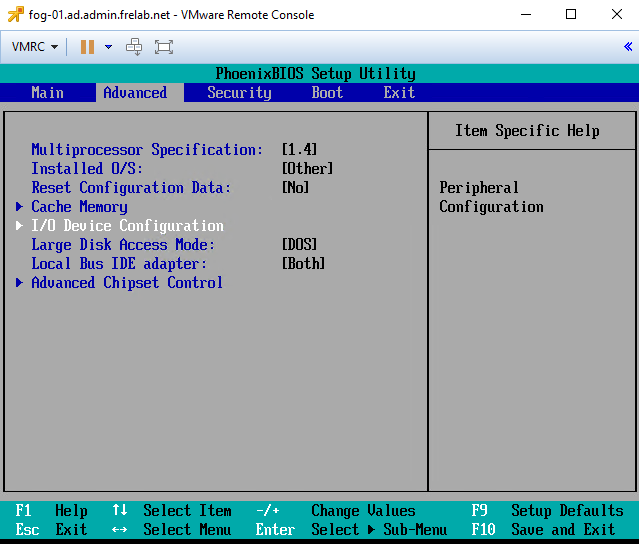This screenshot has height=544, width=639.
Task: Open I/O Device Configuration entry
Action: pyautogui.click(x=128, y=225)
